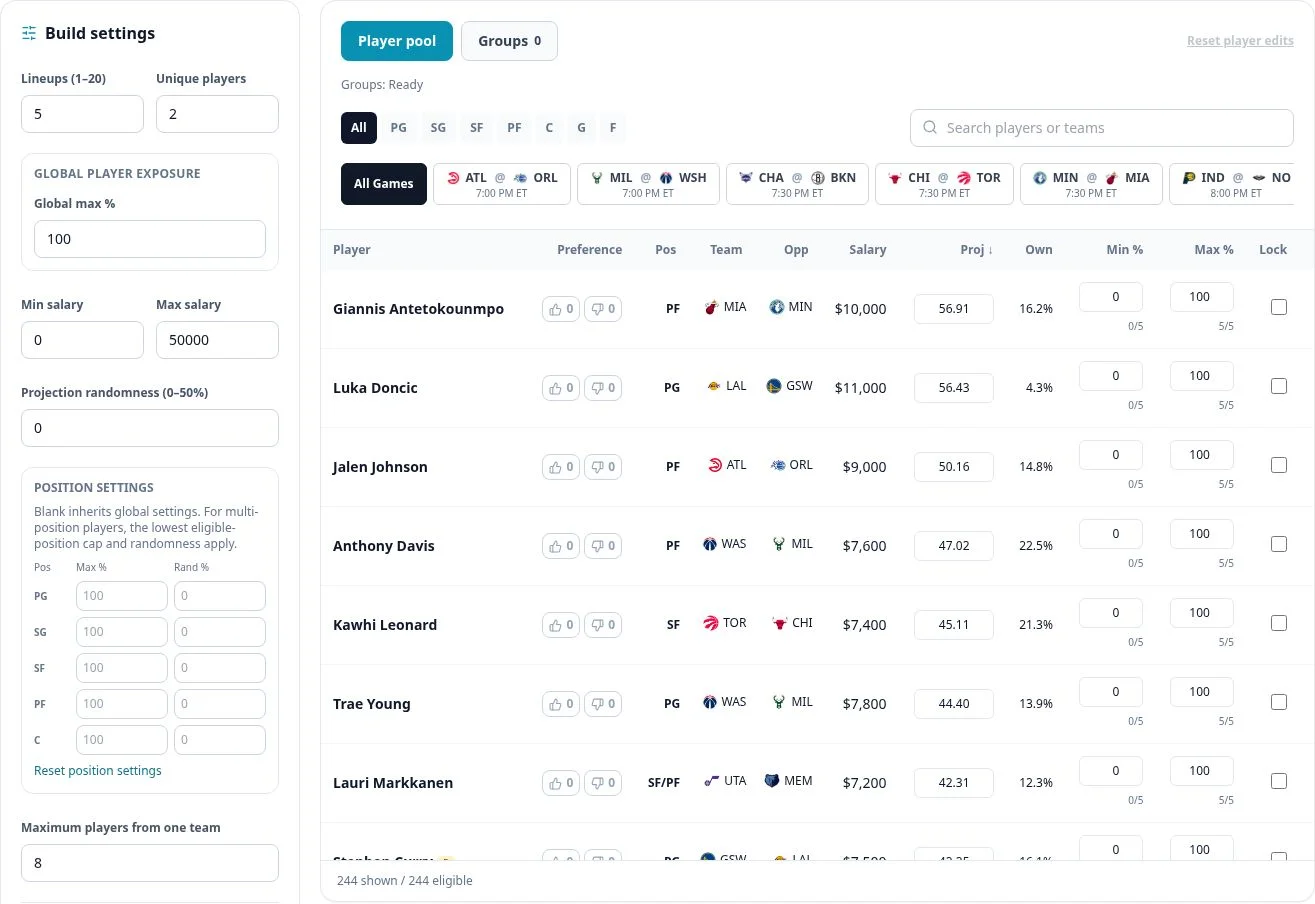Screen dimensions: 1315x904
Task: Lock Luka Doncic checkbox
Action: pos(1278,386)
